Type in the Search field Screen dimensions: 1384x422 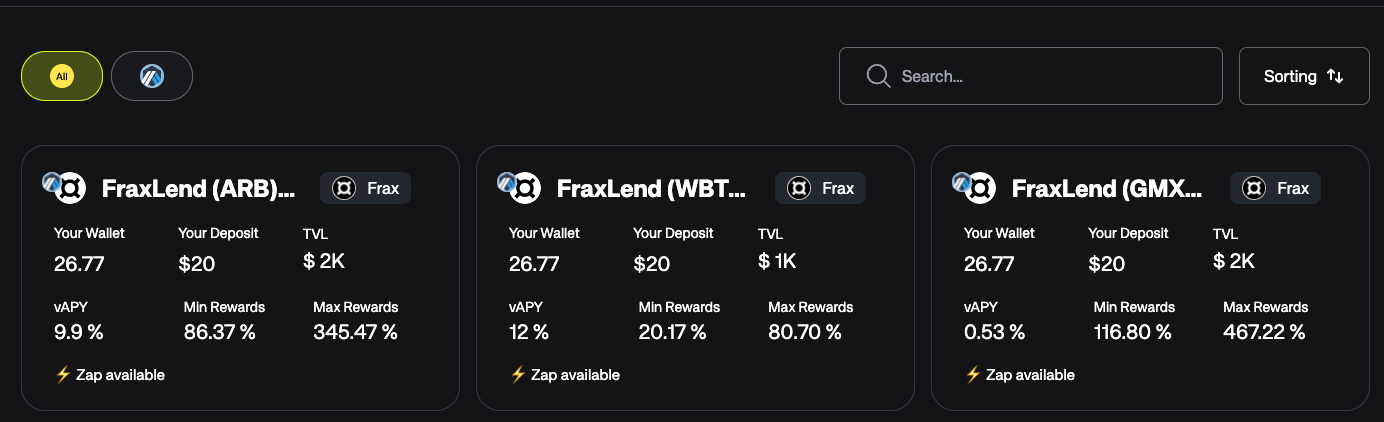pos(1050,76)
